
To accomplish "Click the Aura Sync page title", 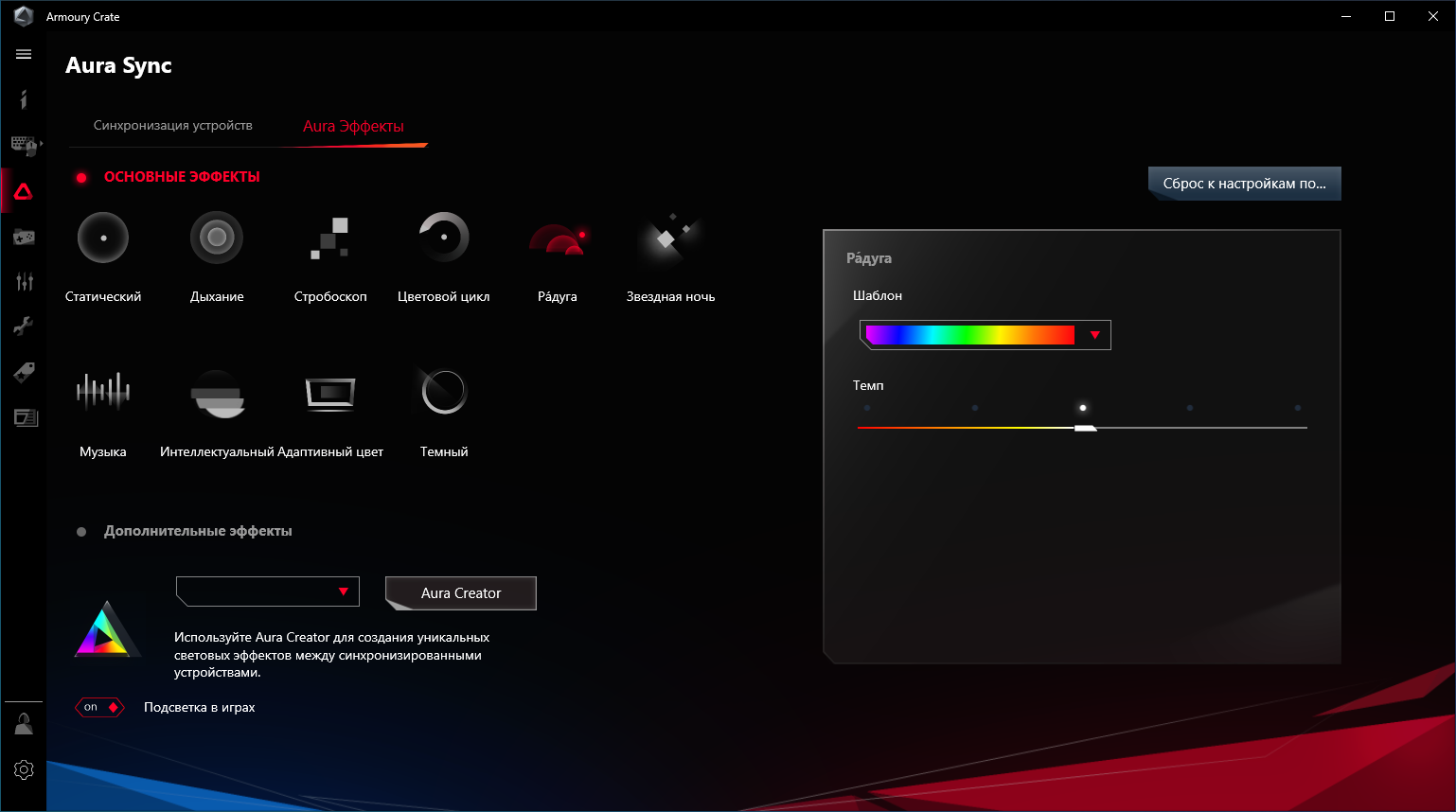I will 118,65.
